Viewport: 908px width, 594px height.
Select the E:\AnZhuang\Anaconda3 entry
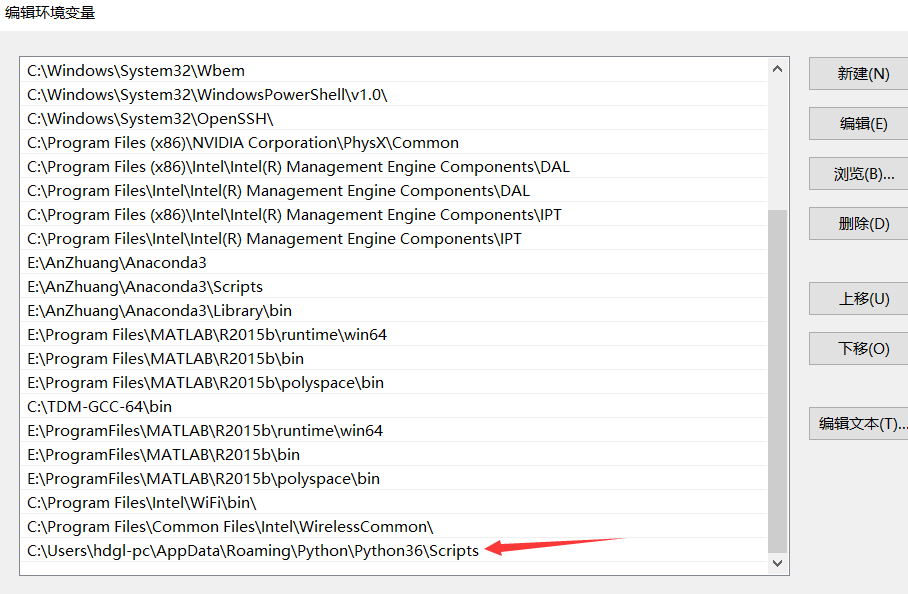pos(394,263)
